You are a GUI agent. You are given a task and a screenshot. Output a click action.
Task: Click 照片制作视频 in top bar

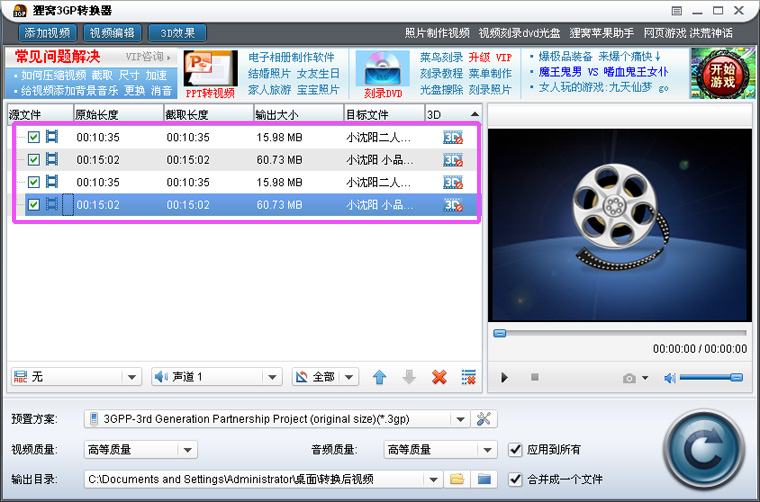[437, 33]
